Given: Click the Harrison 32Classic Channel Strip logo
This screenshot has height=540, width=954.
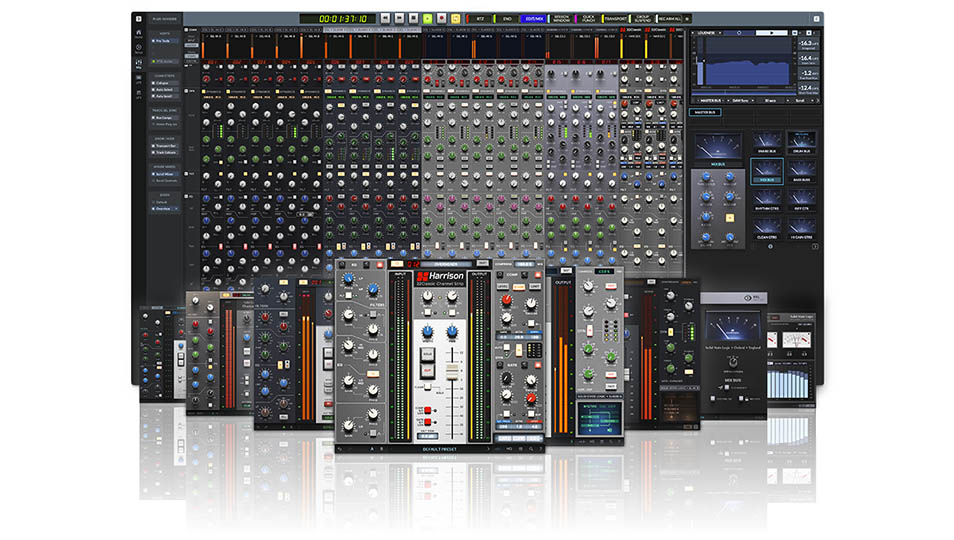Looking at the screenshot, I should (x=440, y=279).
